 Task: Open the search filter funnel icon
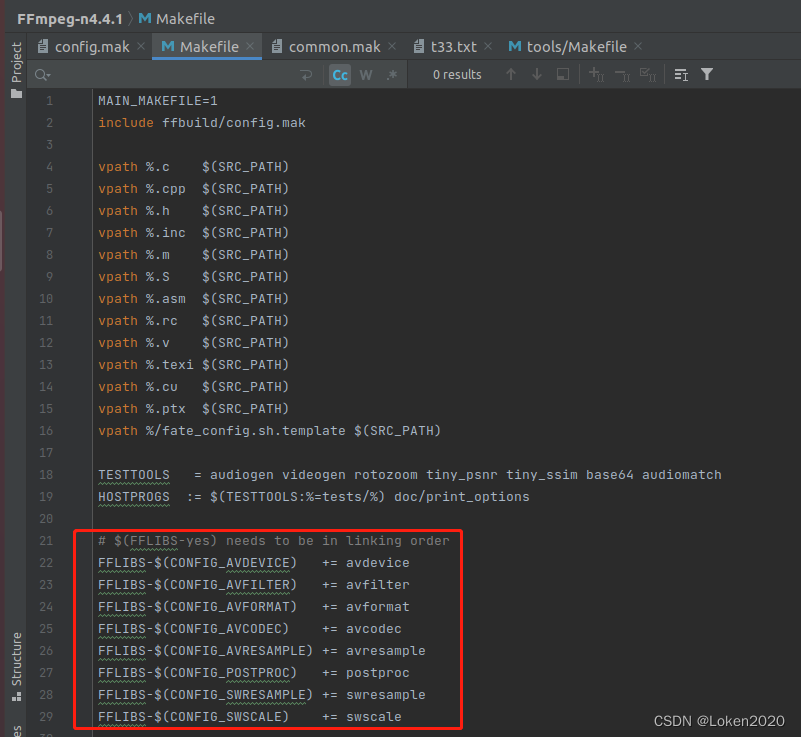pos(707,75)
